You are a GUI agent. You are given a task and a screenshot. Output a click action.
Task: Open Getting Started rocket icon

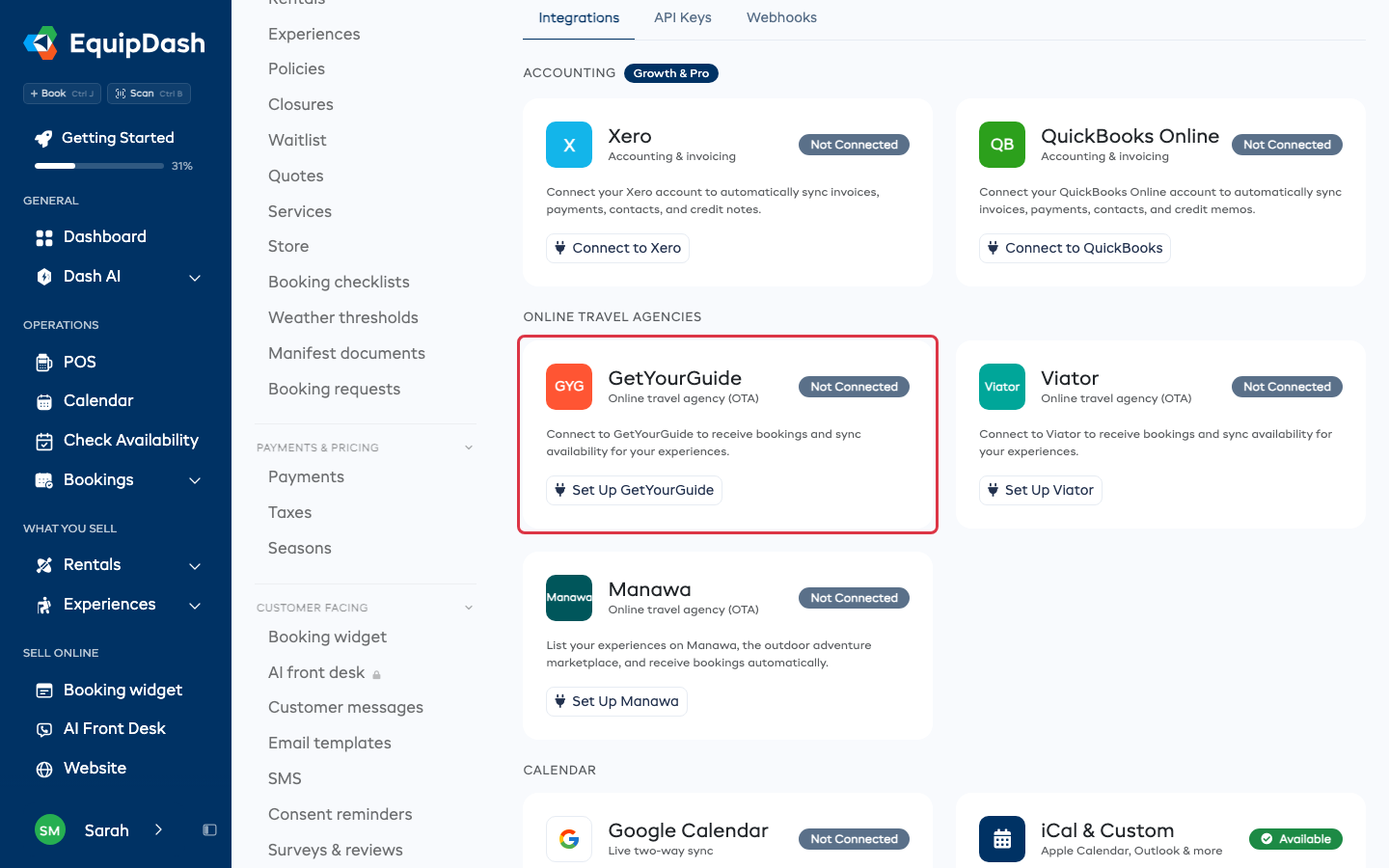[43, 138]
